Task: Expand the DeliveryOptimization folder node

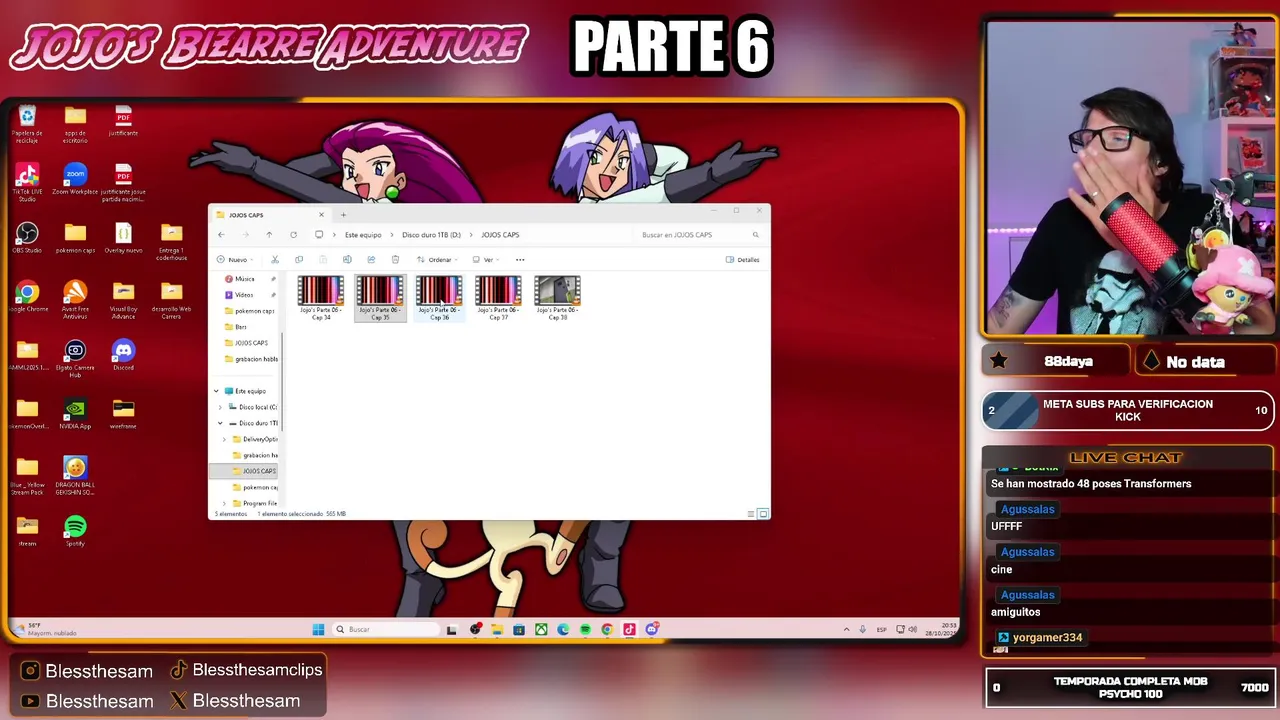Action: click(224, 439)
